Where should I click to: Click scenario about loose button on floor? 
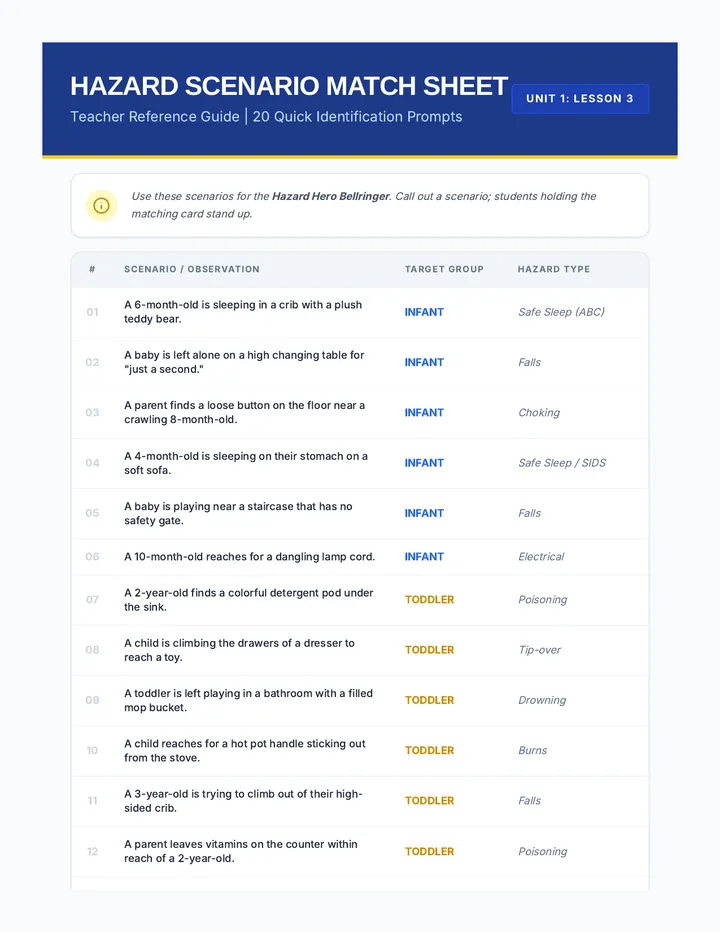tap(244, 413)
